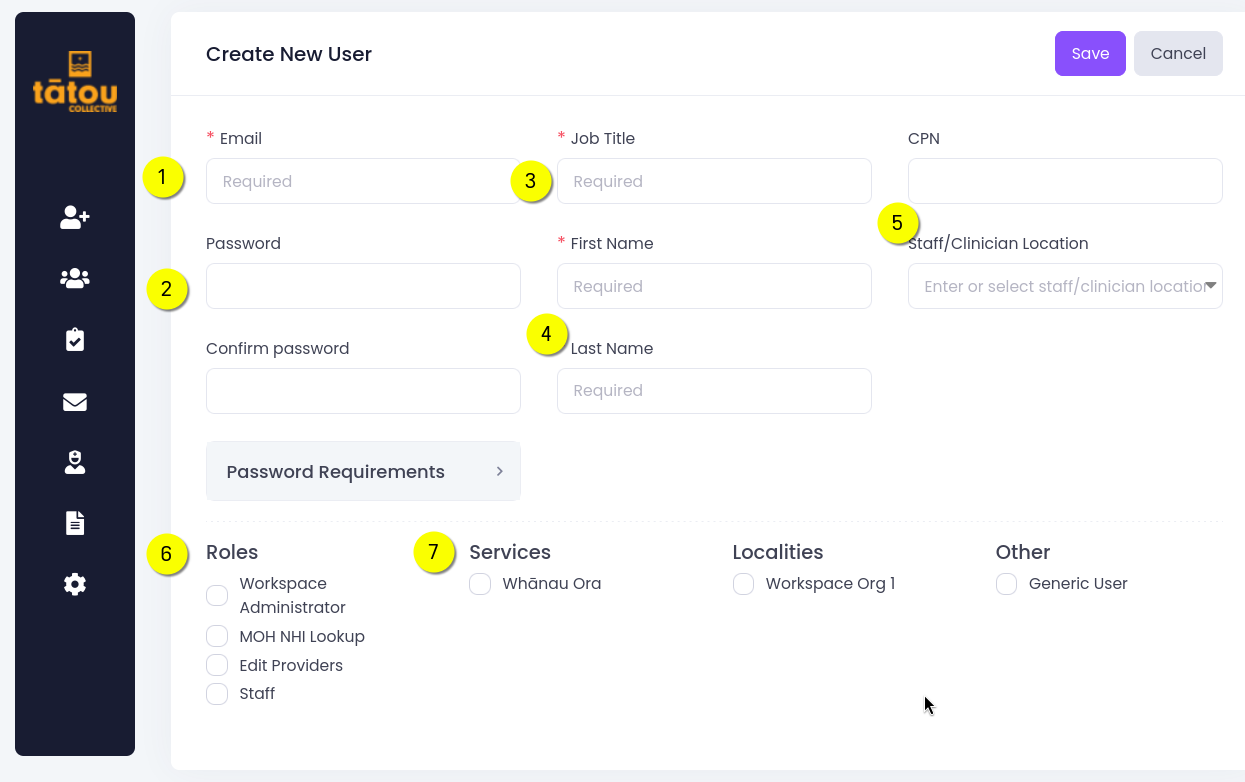Select the Confirm password field
Image resolution: width=1245 pixels, height=782 pixels.
pyautogui.click(x=363, y=391)
